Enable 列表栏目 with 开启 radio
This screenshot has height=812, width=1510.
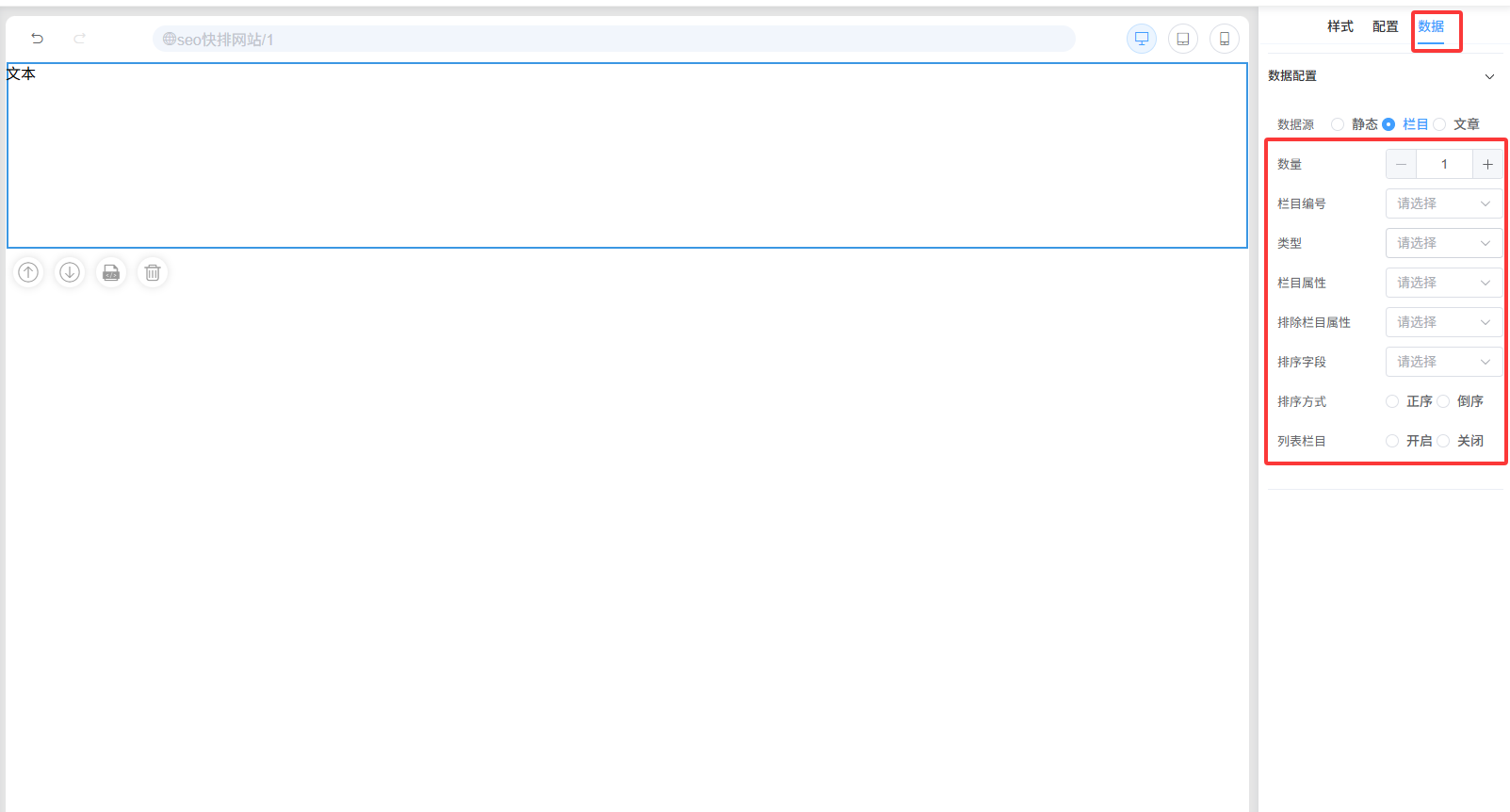[1392, 441]
